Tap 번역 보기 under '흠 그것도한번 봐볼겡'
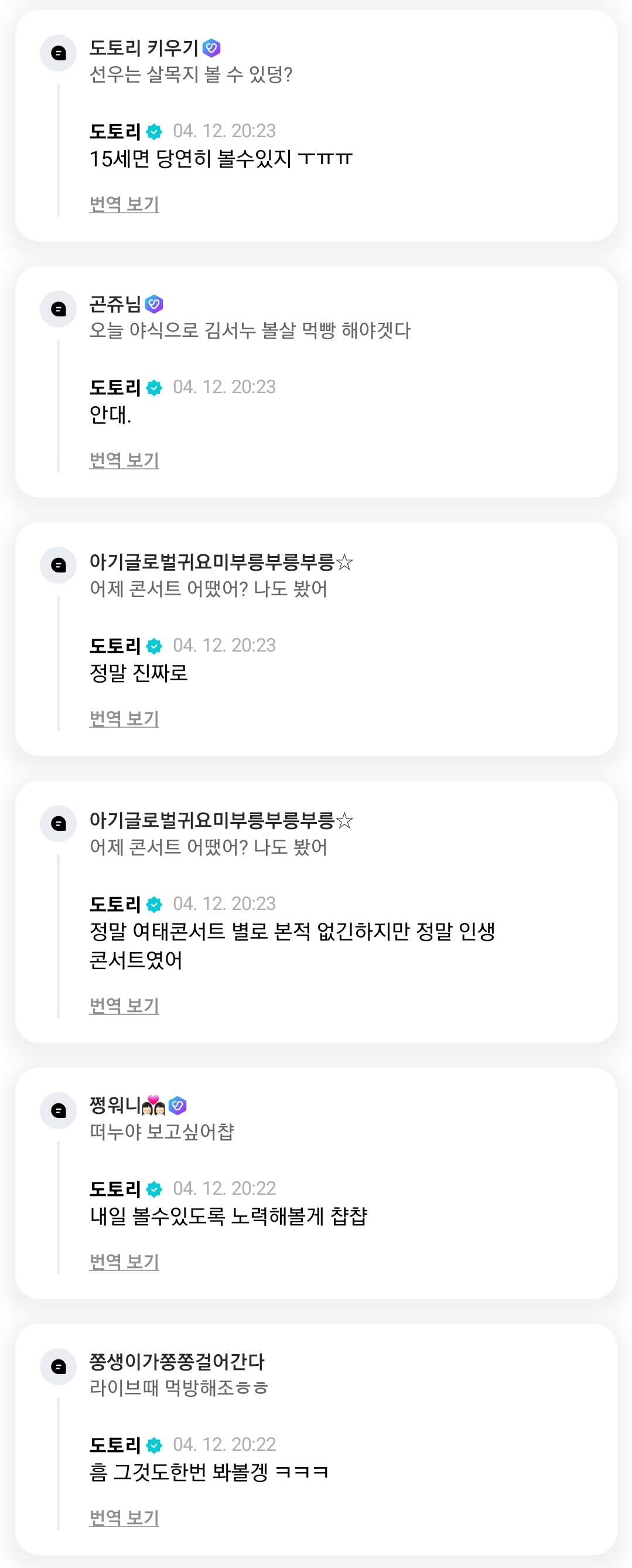Image resolution: width=632 pixels, height=1568 pixels. click(x=124, y=1518)
